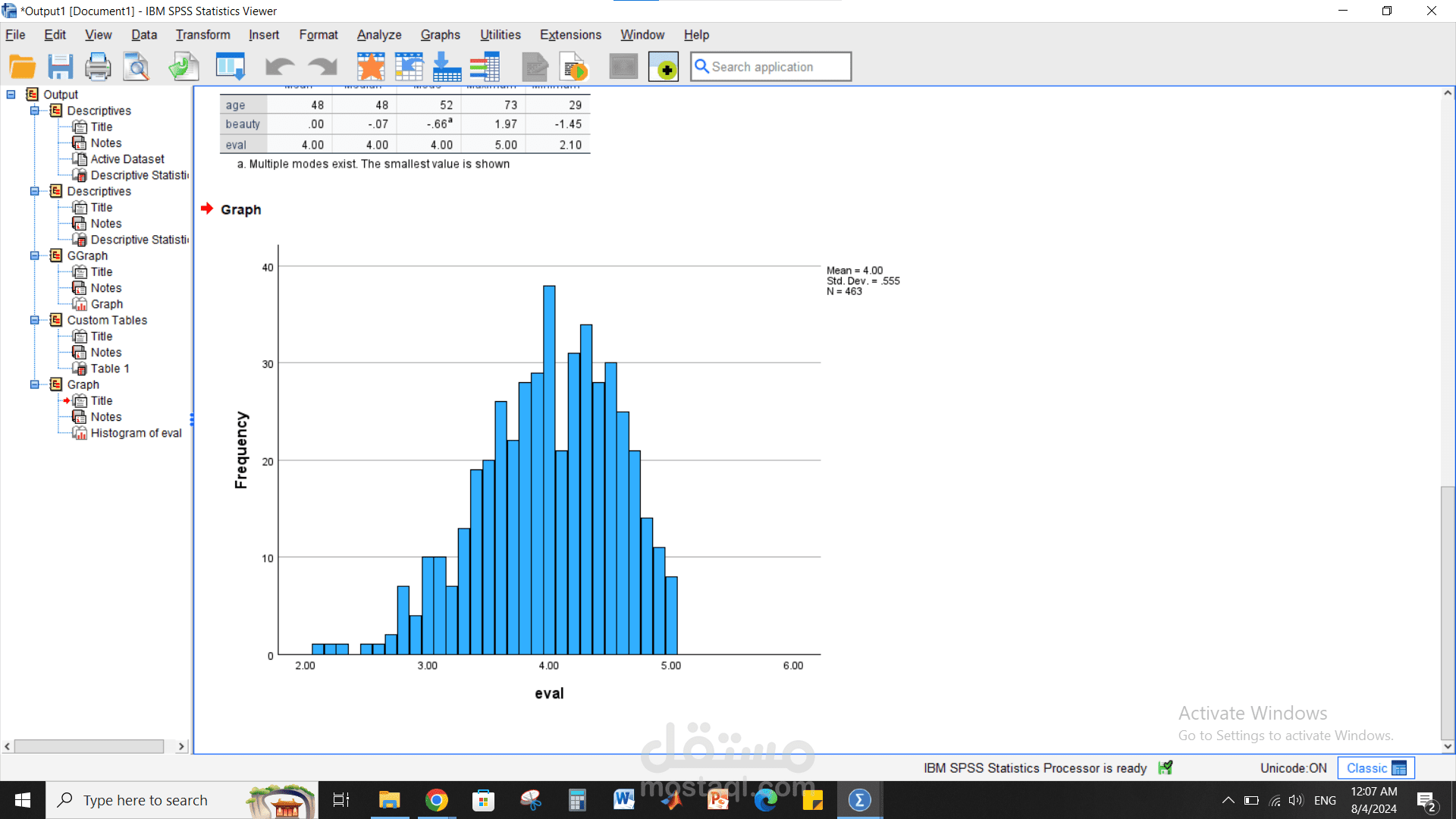Select Table 1 under Custom Tables
The image size is (1456, 819).
(110, 369)
